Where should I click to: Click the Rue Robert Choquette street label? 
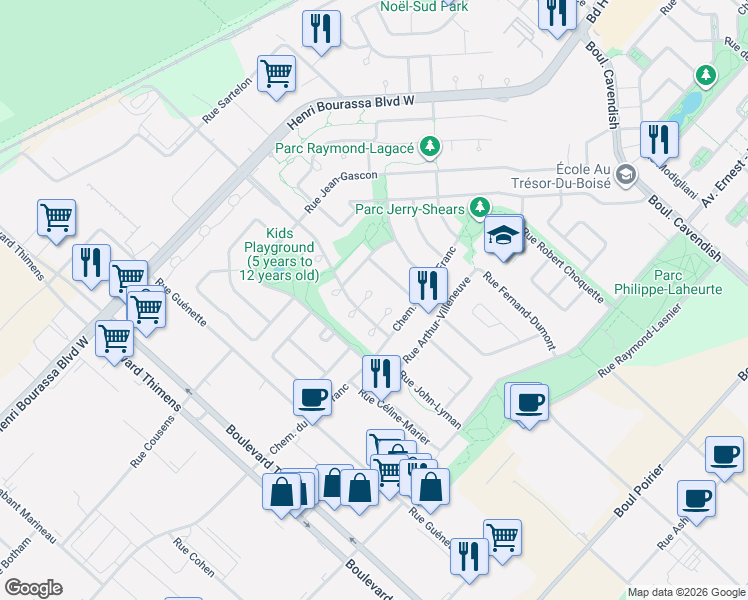(x=564, y=265)
